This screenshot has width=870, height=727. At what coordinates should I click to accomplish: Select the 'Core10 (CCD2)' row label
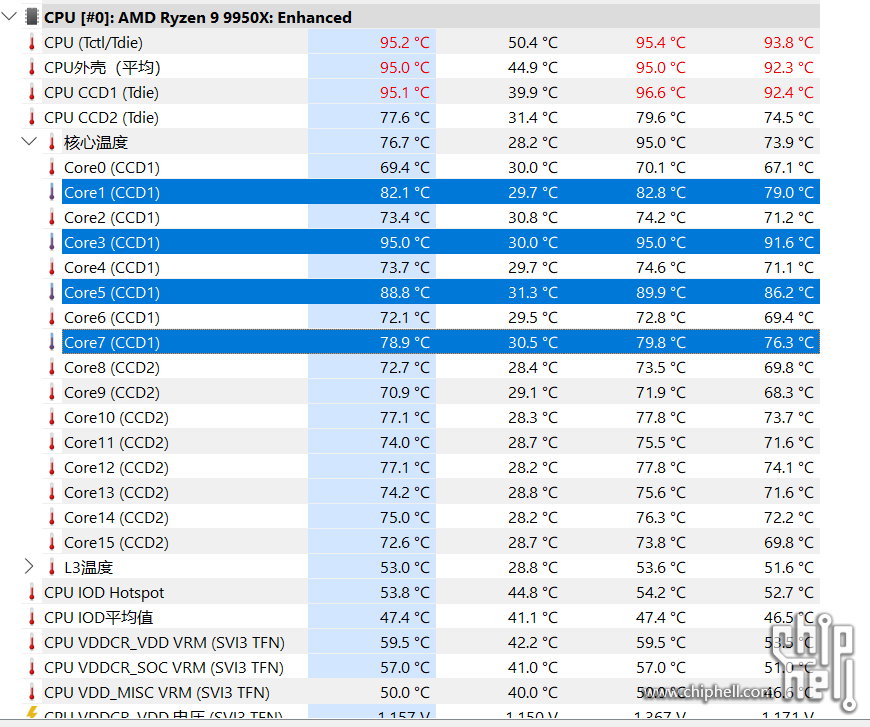[116, 417]
